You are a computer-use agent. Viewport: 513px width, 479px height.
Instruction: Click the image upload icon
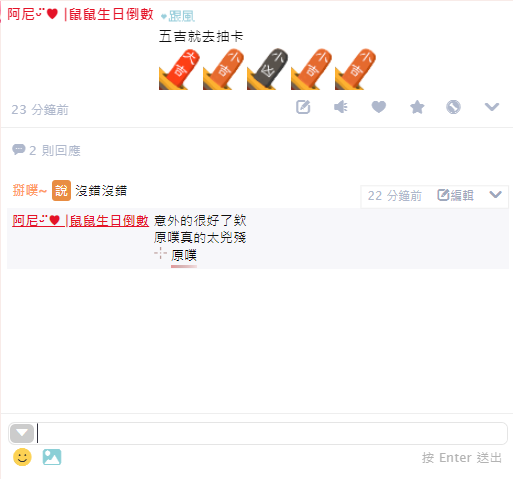pos(52,457)
